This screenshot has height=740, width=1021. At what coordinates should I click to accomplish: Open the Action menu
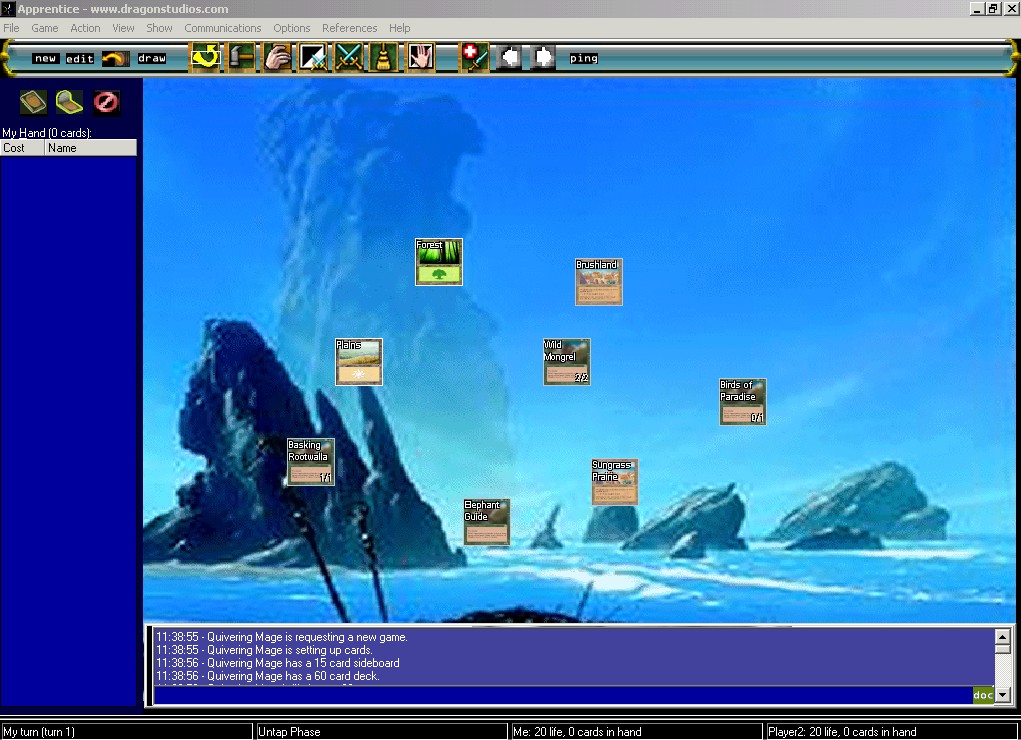click(x=85, y=28)
